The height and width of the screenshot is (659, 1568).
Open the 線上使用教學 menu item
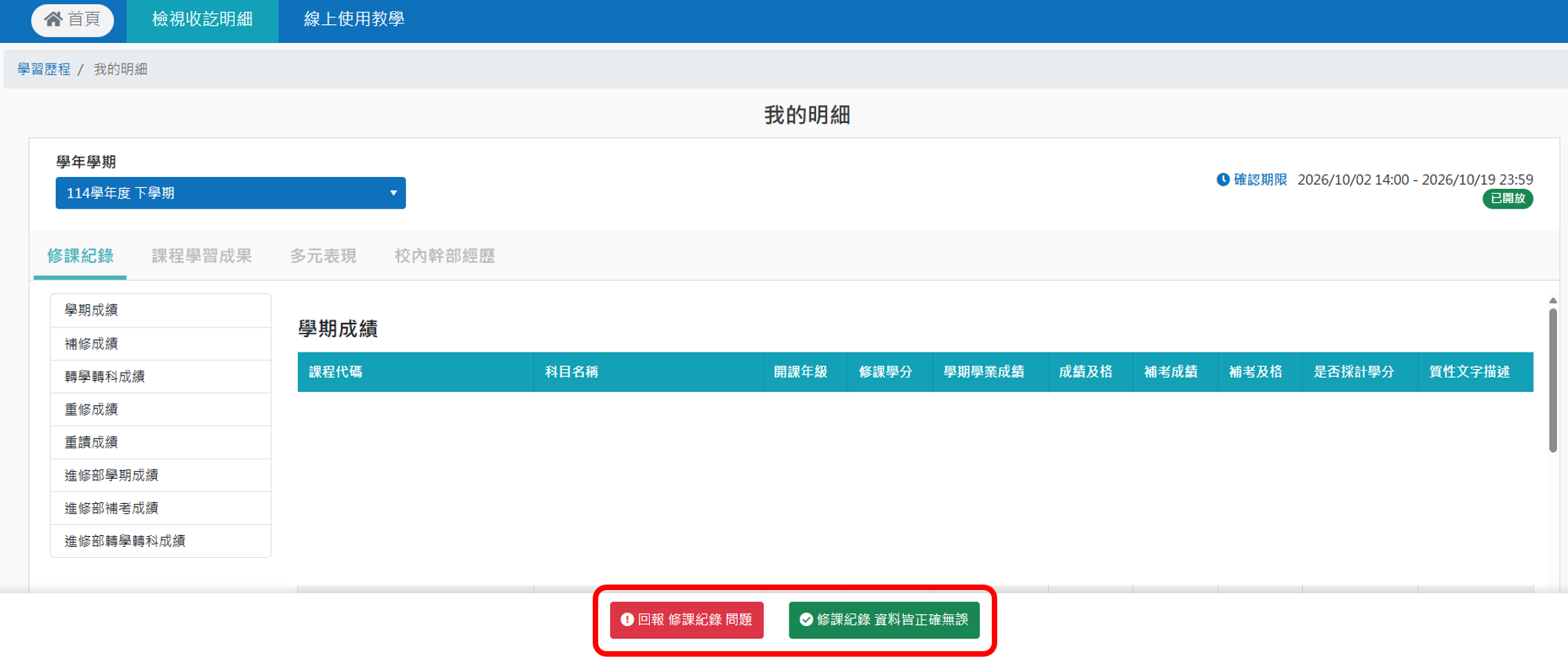pos(354,20)
